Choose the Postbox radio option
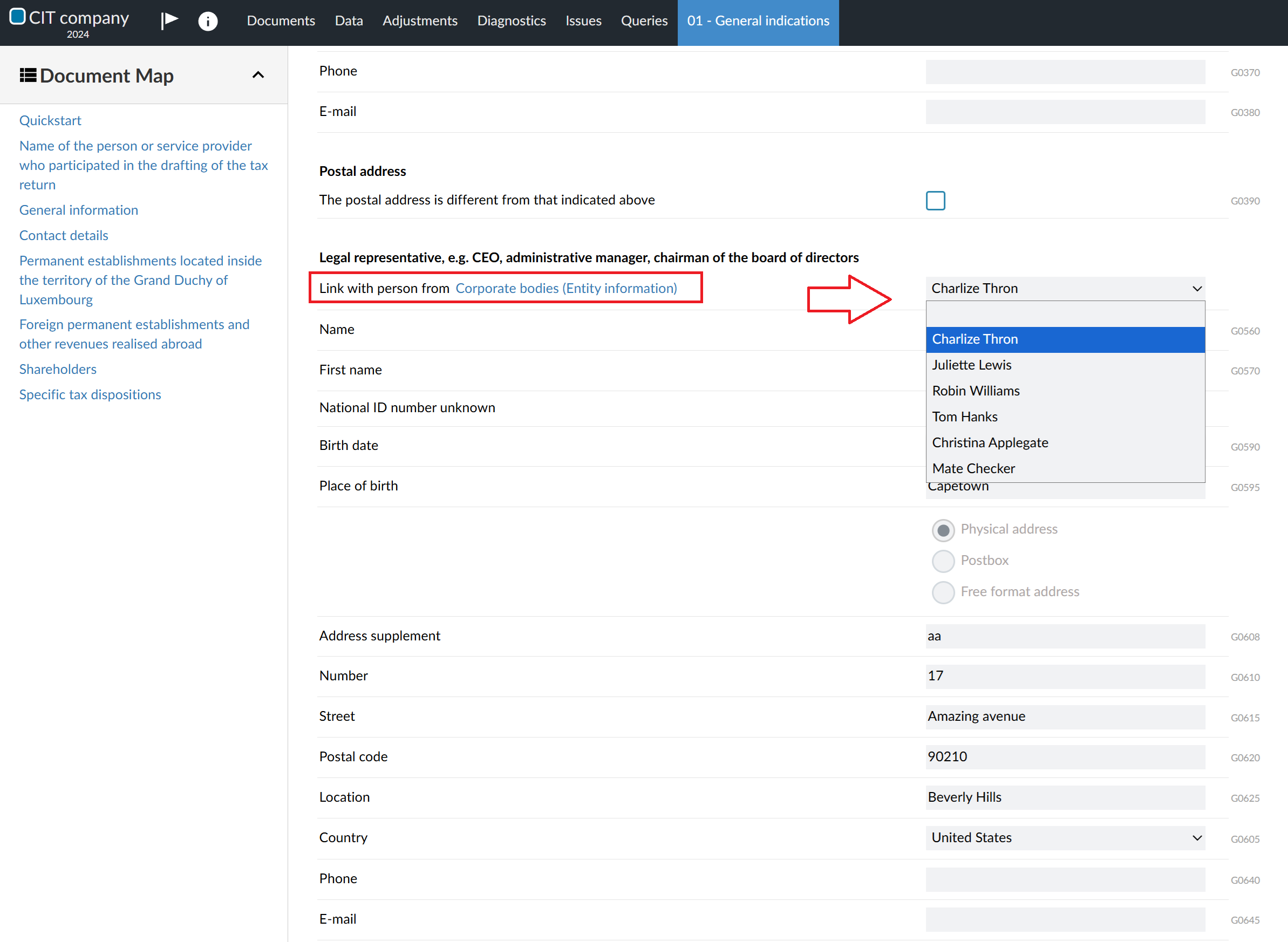This screenshot has width=1288, height=942. click(943, 561)
